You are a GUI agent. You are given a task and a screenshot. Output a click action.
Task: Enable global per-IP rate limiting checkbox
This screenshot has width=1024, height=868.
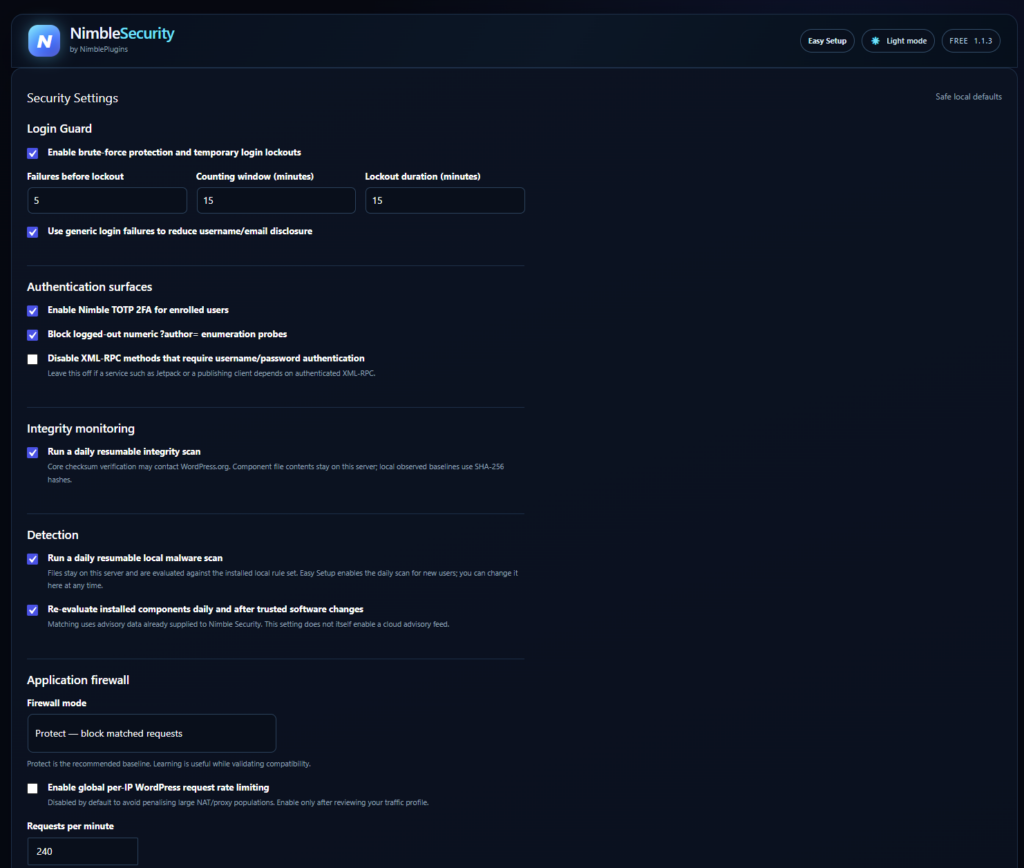[x=33, y=788]
